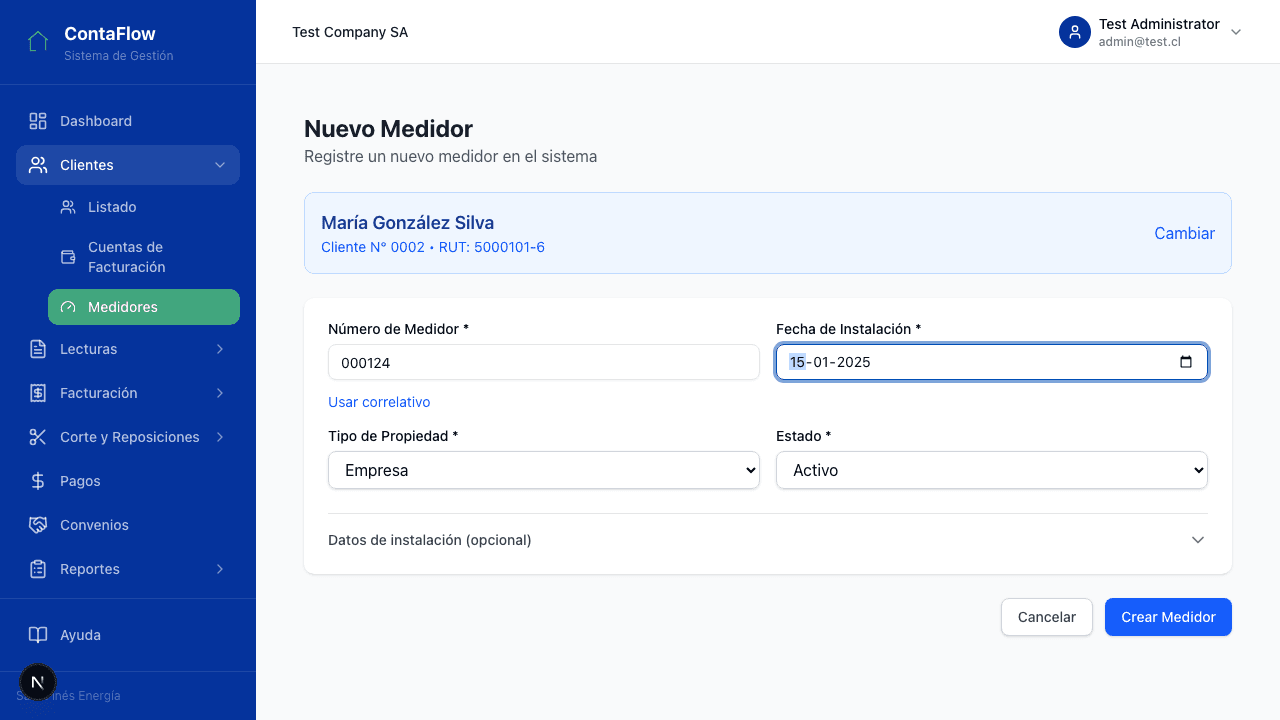Screen dimensions: 1280x720
Task: Click the Clientes people icon
Action: coord(38,165)
